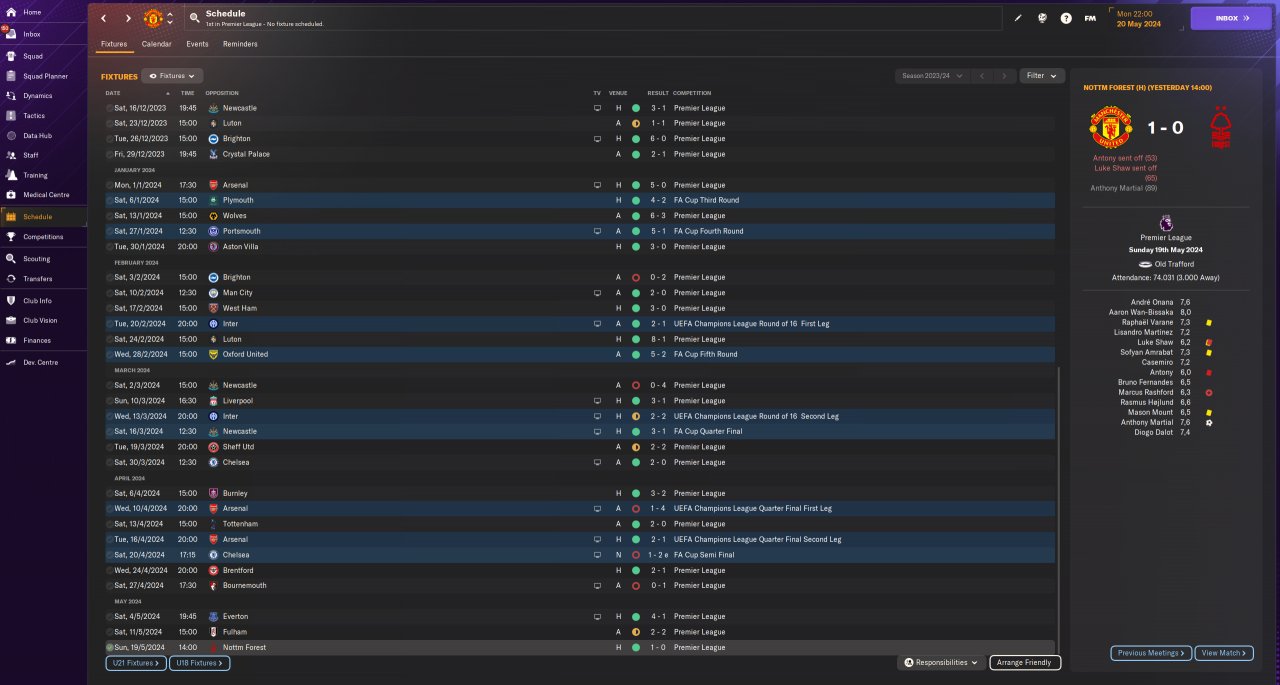Open the Inbox sidebar icon

(x=10, y=34)
